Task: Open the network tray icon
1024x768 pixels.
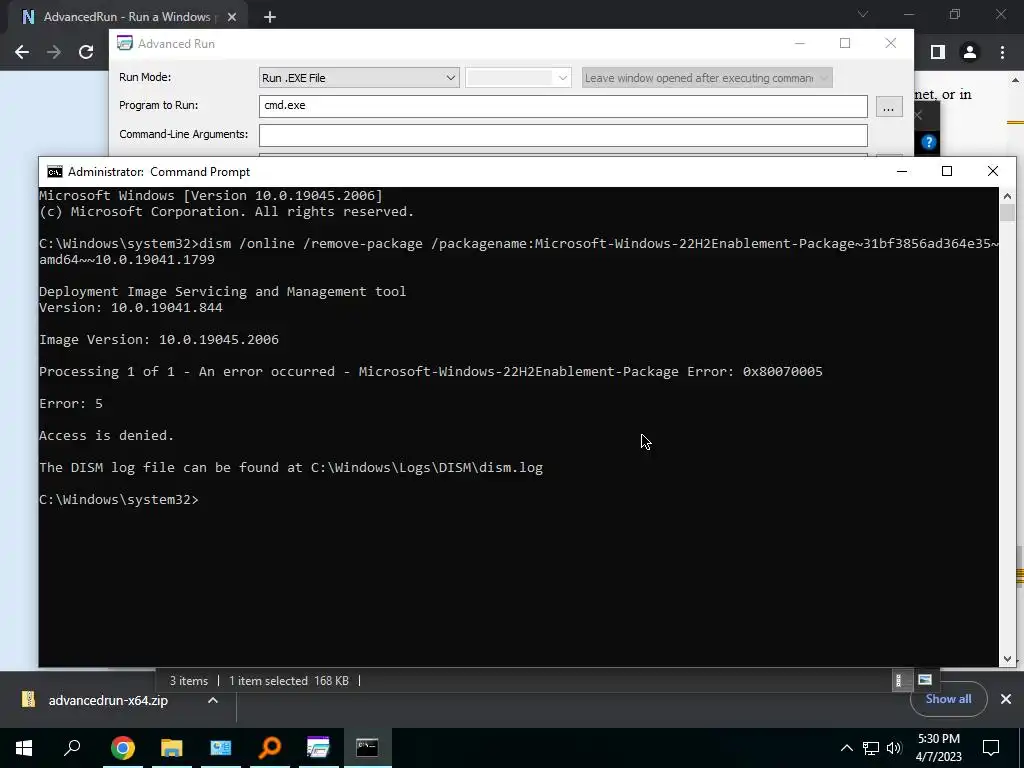Action: (x=871, y=748)
